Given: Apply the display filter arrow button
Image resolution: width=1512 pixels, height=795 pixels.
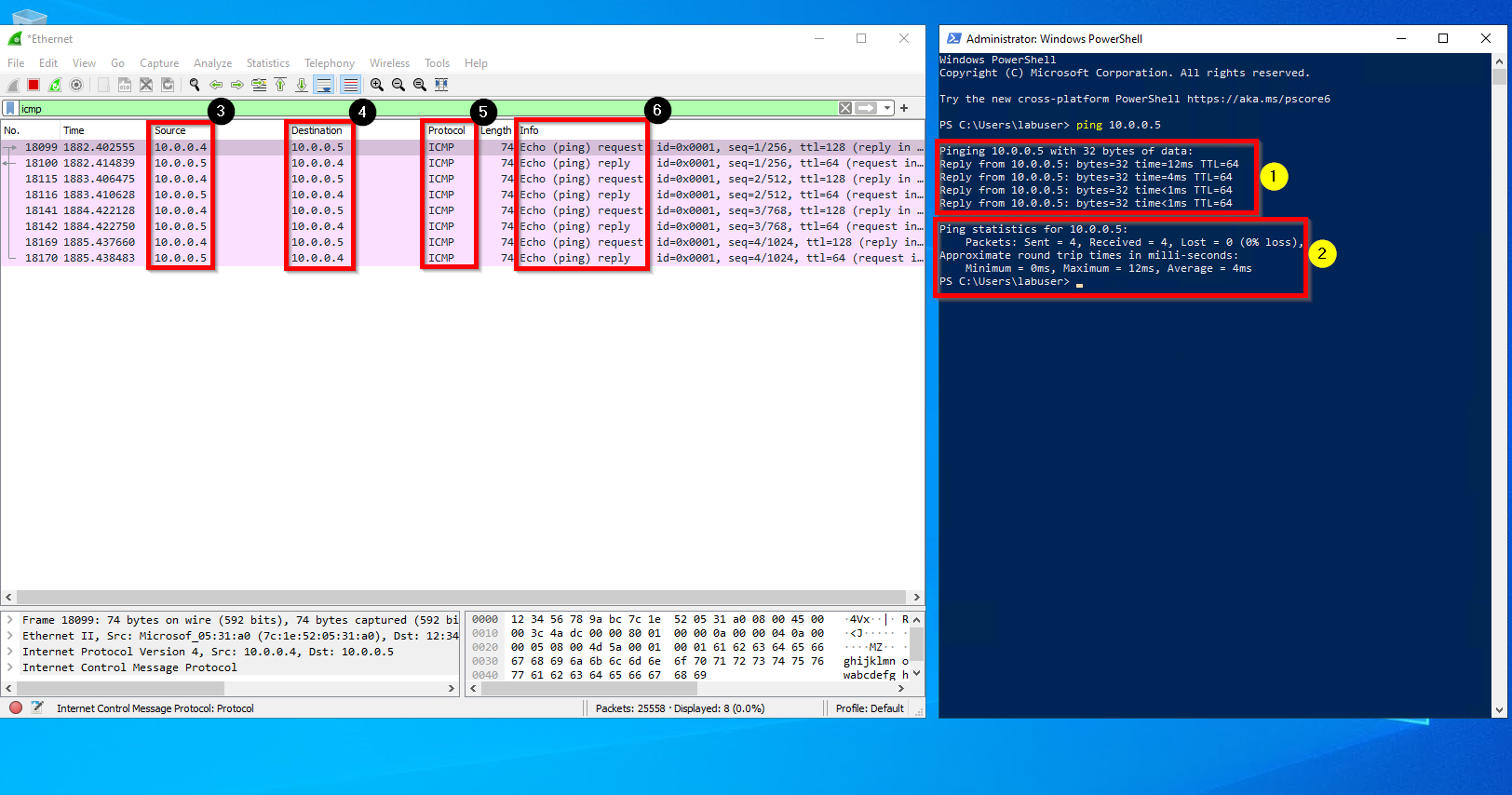Looking at the screenshot, I should (x=866, y=108).
